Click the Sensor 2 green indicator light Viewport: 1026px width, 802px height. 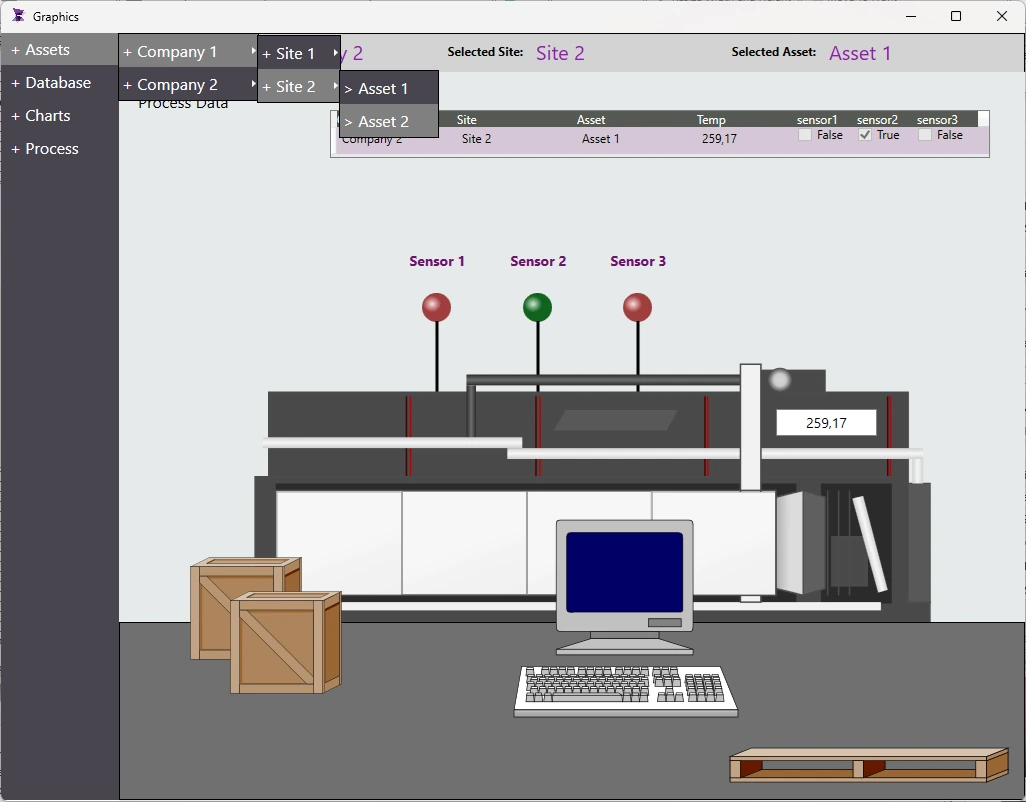[x=537, y=307]
